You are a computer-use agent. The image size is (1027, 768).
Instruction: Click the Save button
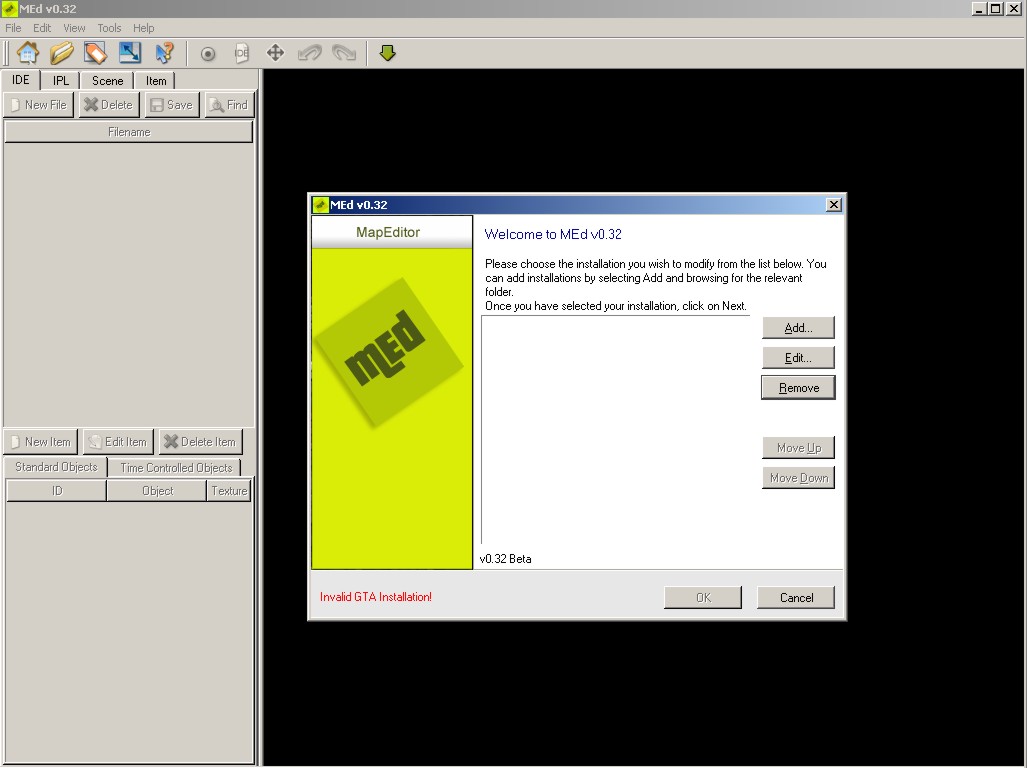[x=172, y=105]
